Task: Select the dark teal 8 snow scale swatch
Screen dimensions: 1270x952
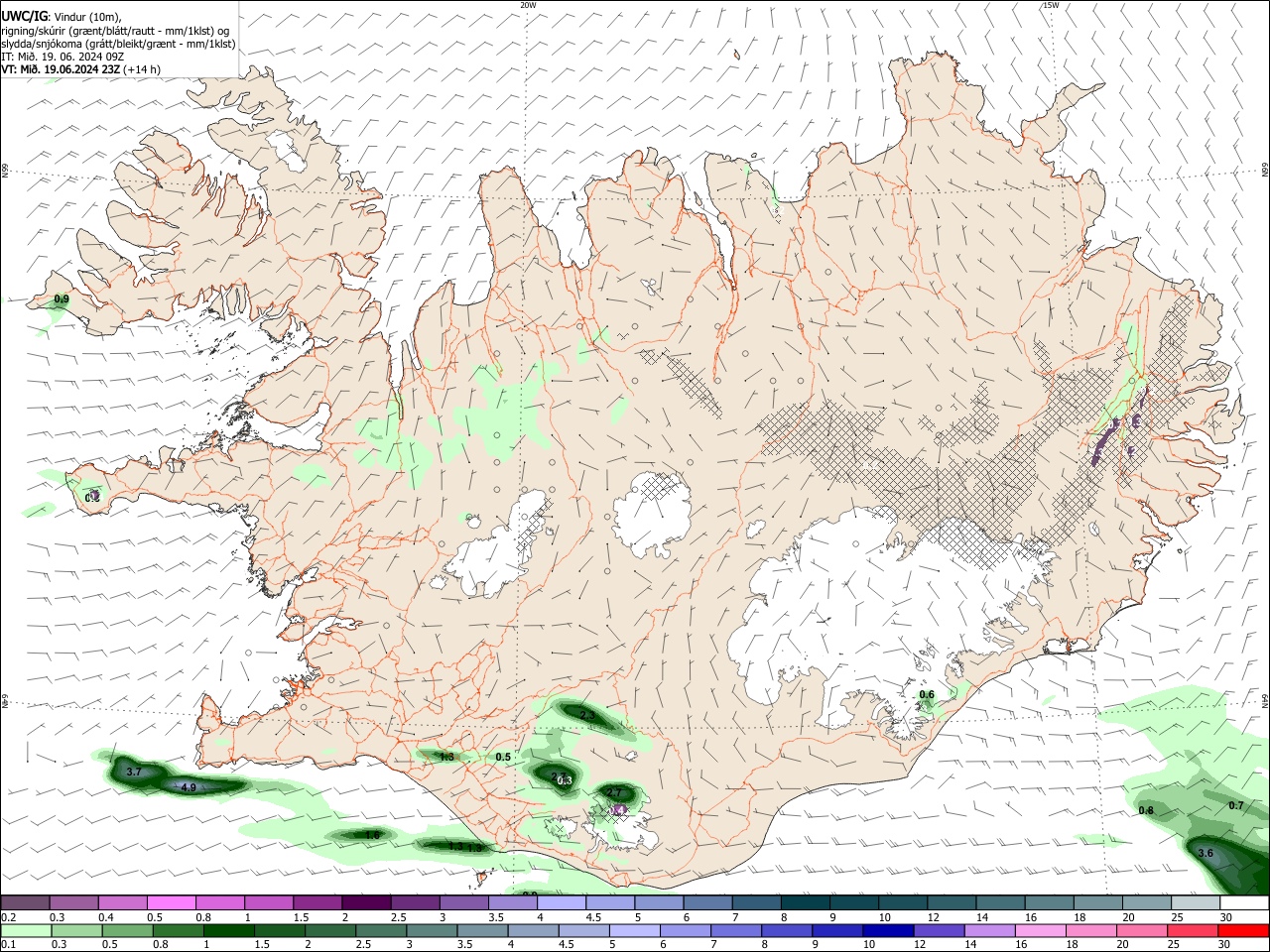Action: [x=804, y=902]
